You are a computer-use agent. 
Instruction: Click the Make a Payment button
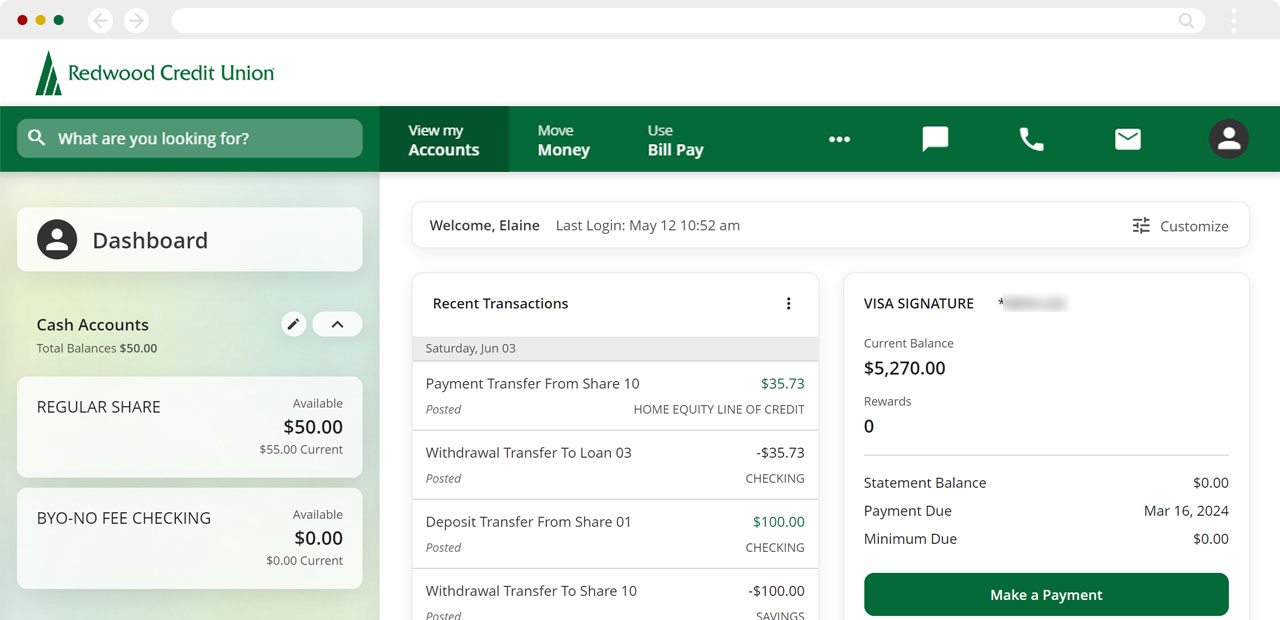[x=1046, y=595]
